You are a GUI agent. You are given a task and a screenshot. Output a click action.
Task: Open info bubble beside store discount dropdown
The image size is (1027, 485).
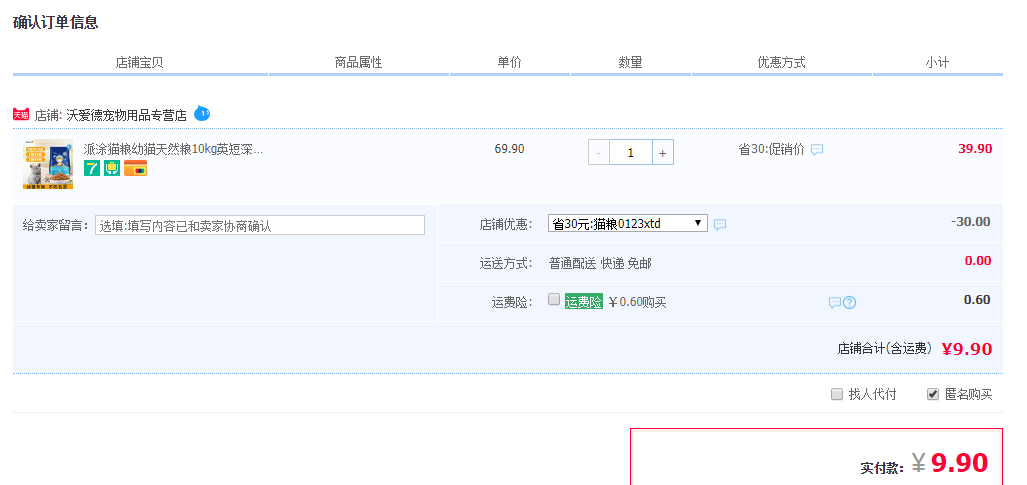tap(720, 224)
